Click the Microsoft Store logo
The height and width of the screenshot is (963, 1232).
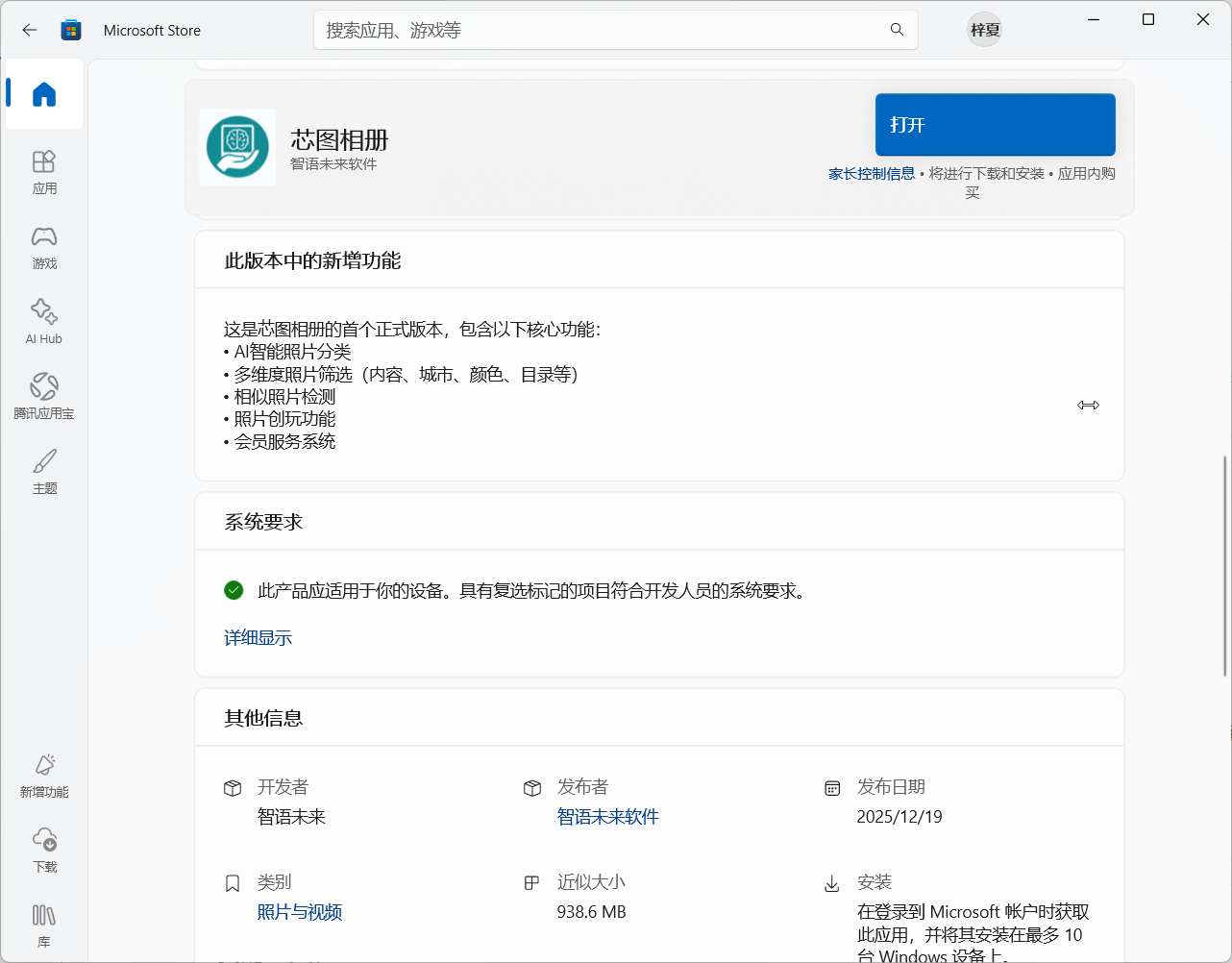coord(70,30)
